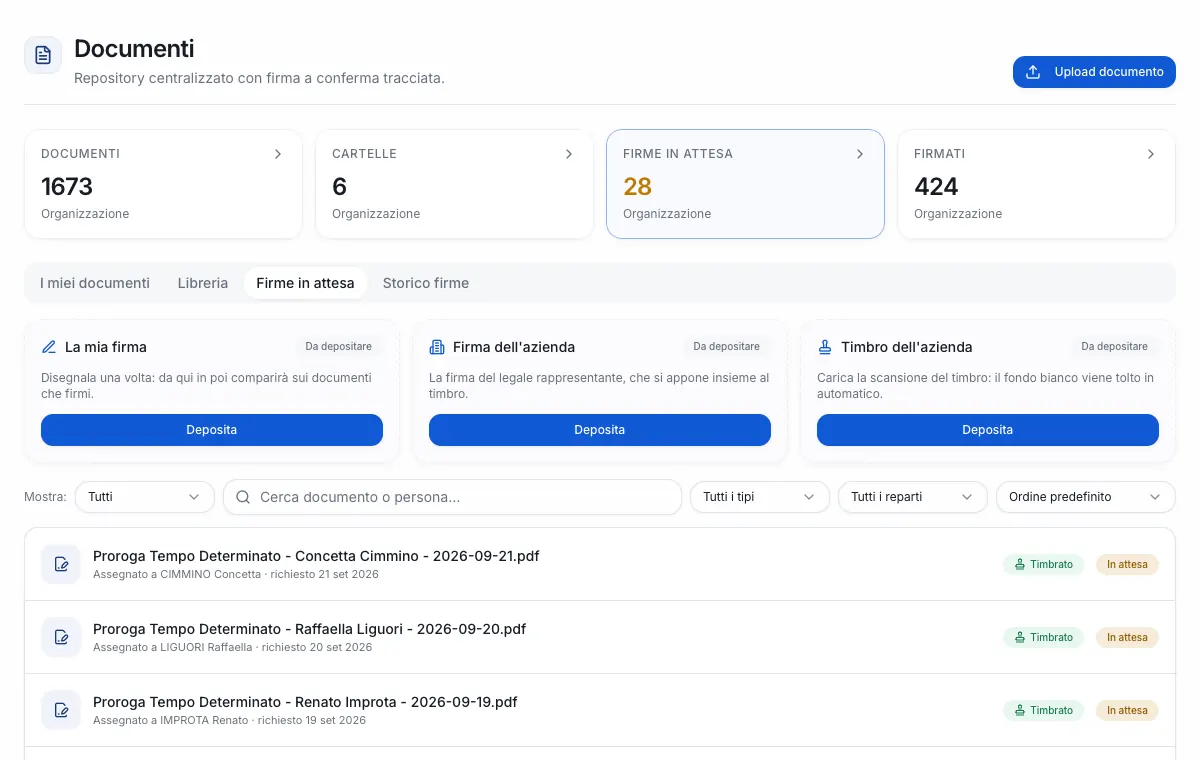The width and height of the screenshot is (1200, 760).
Task: Click the 6 Cartelle count
Action: (340, 187)
